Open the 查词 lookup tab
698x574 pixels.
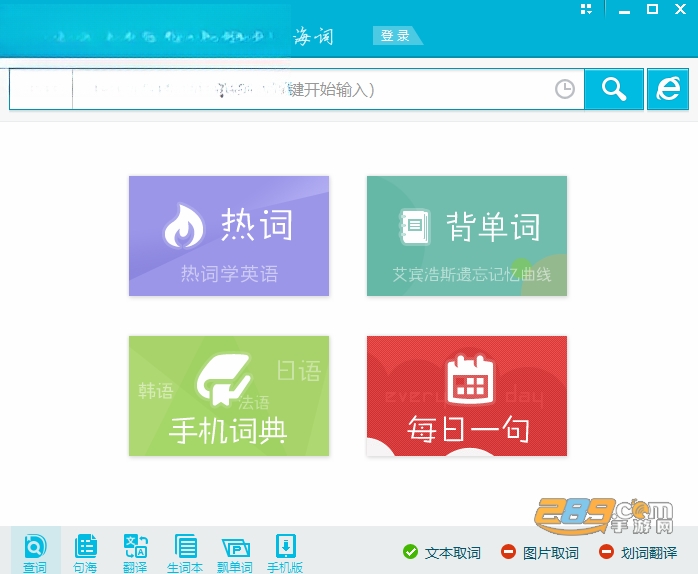[x=36, y=552]
